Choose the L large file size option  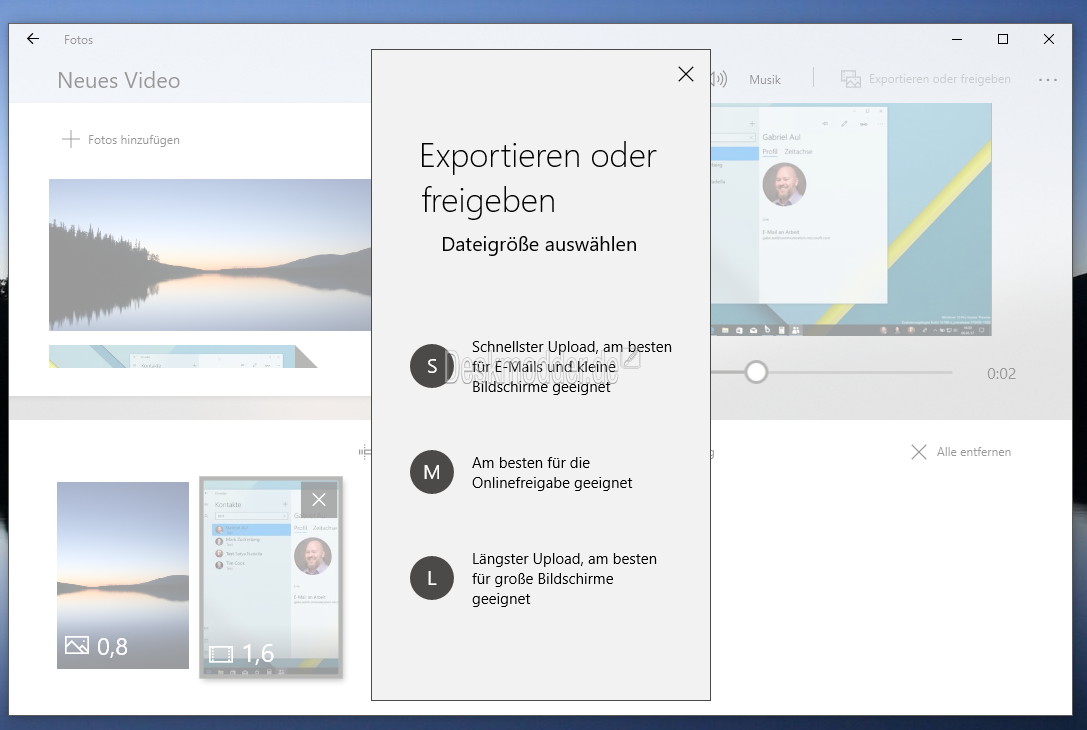point(431,578)
